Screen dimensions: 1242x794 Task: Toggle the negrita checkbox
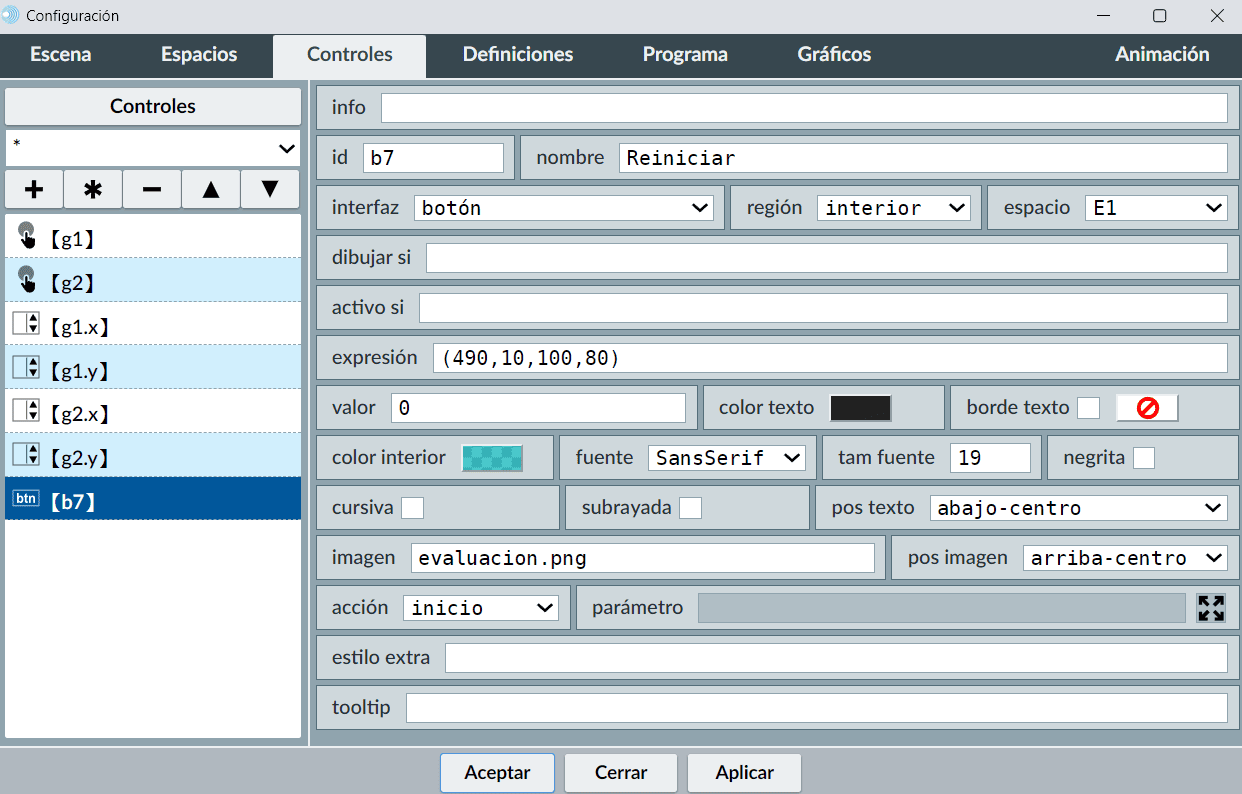tap(1144, 458)
